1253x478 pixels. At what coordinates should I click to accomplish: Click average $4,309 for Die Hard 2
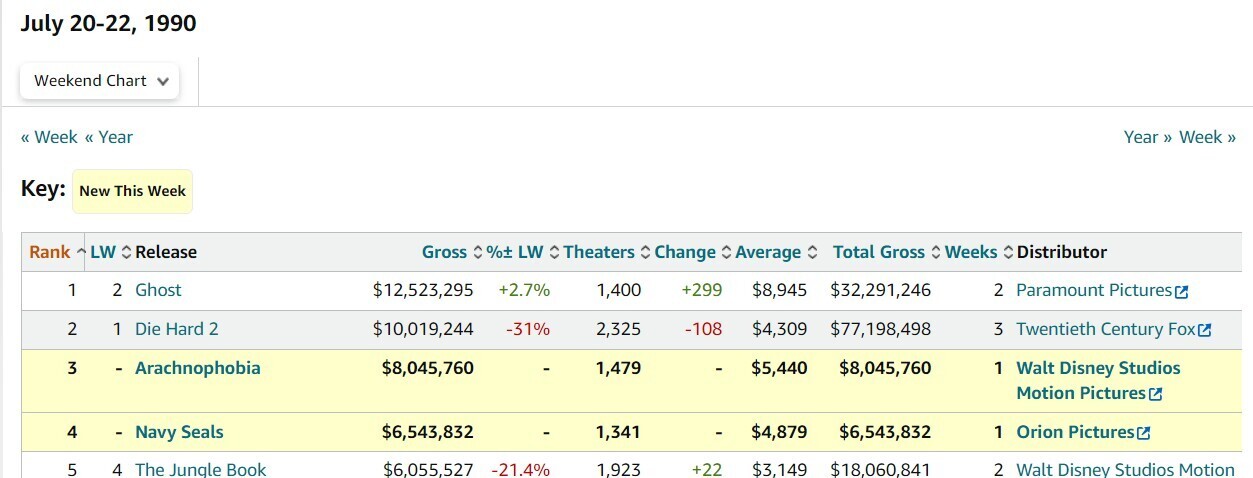(x=779, y=329)
